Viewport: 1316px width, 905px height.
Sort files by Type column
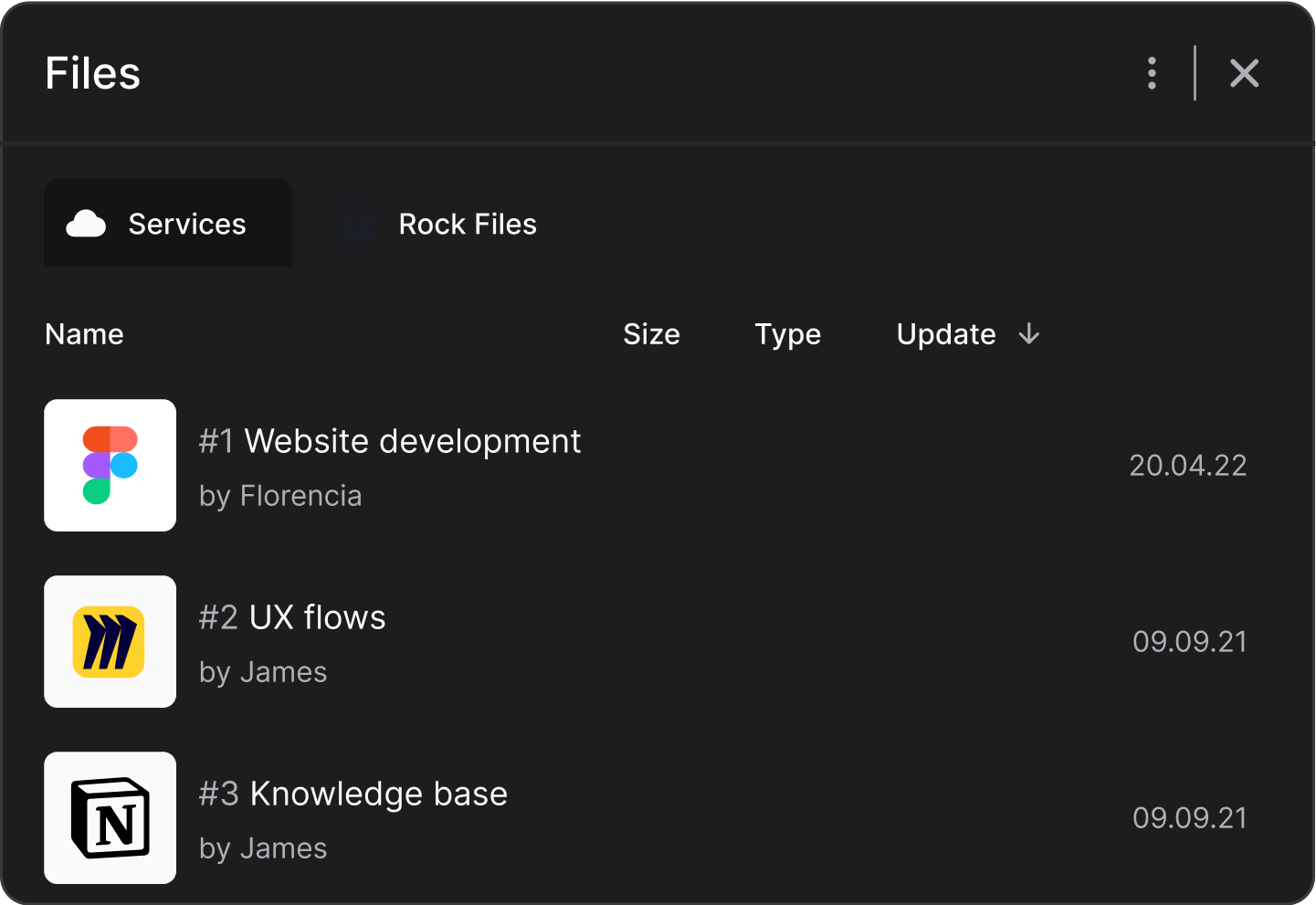787,334
